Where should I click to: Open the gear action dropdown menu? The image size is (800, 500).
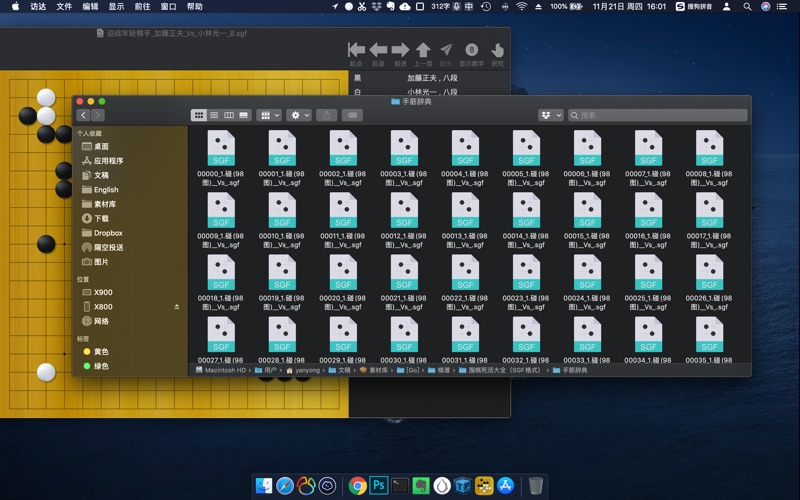click(x=299, y=116)
